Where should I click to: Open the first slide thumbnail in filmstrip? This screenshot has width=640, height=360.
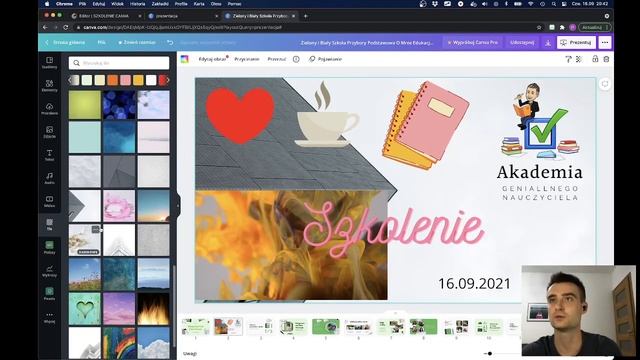pyautogui.click(x=196, y=327)
